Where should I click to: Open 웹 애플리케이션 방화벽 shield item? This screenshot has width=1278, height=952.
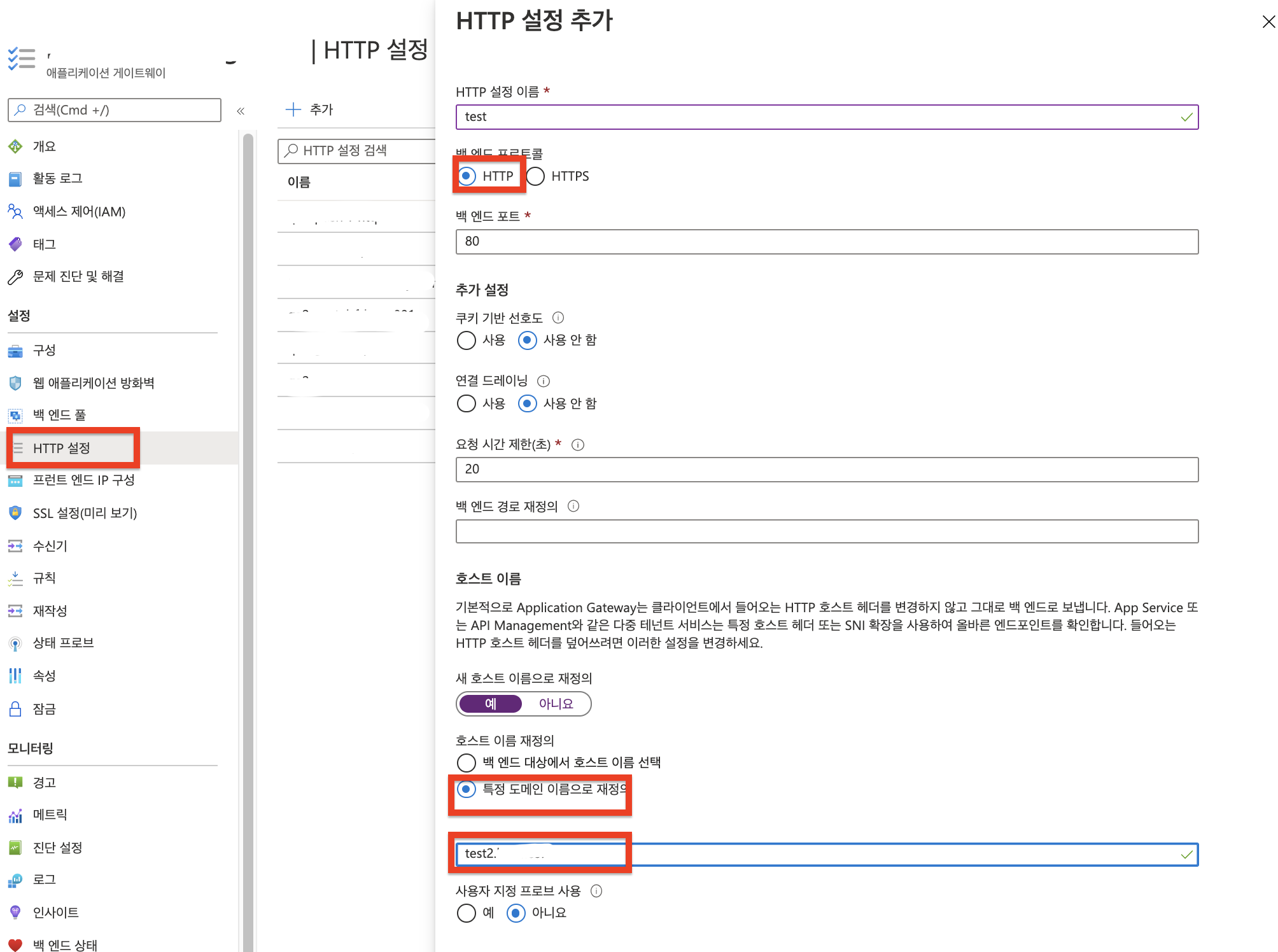point(93,382)
